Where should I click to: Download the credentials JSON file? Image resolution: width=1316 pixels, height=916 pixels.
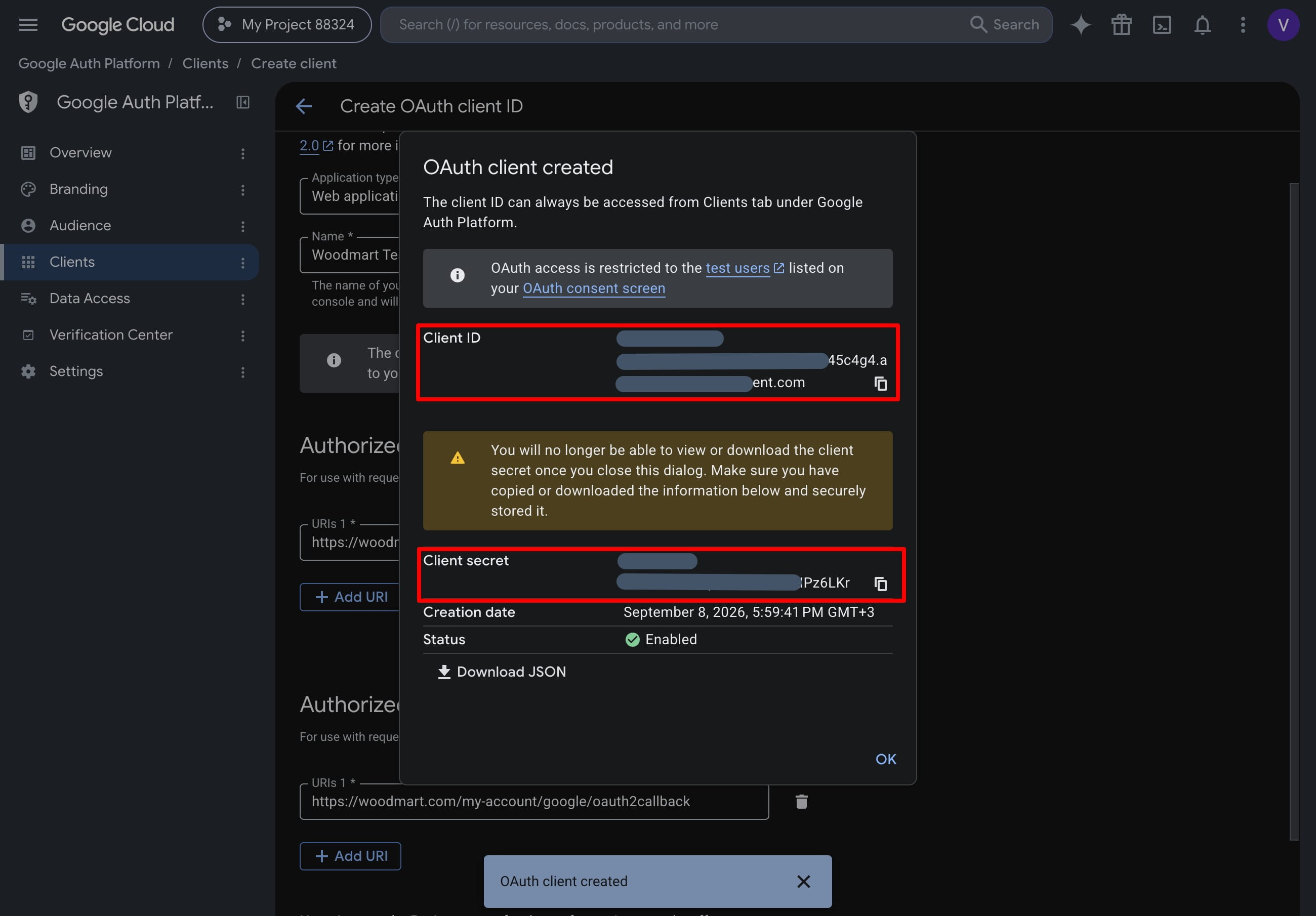point(502,672)
